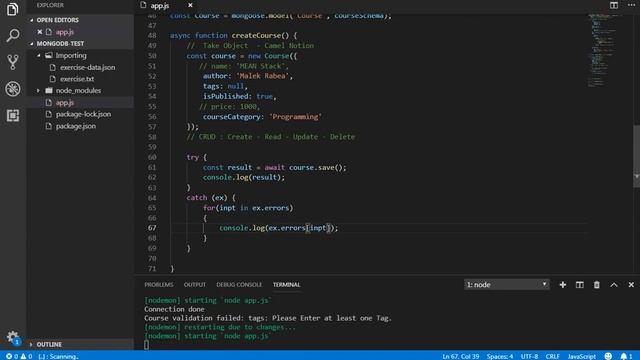This screenshot has height=360, width=640.
Task: Maximize the panel with up chevron
Action: click(x=614, y=284)
